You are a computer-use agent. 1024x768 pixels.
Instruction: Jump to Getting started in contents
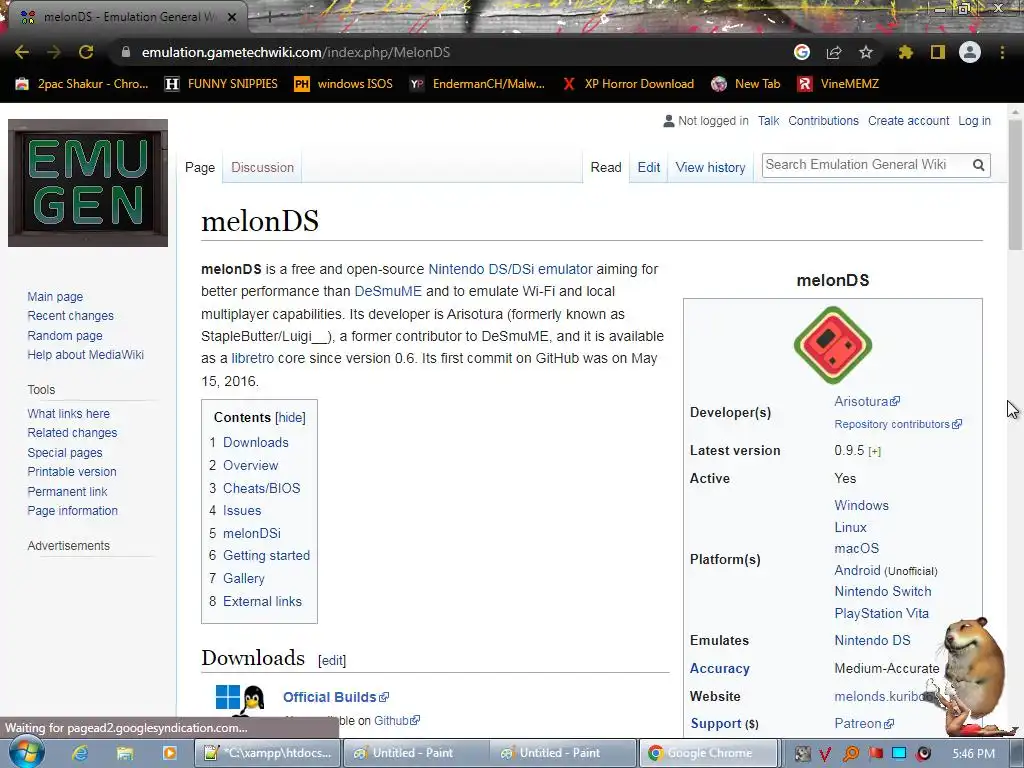(266, 556)
